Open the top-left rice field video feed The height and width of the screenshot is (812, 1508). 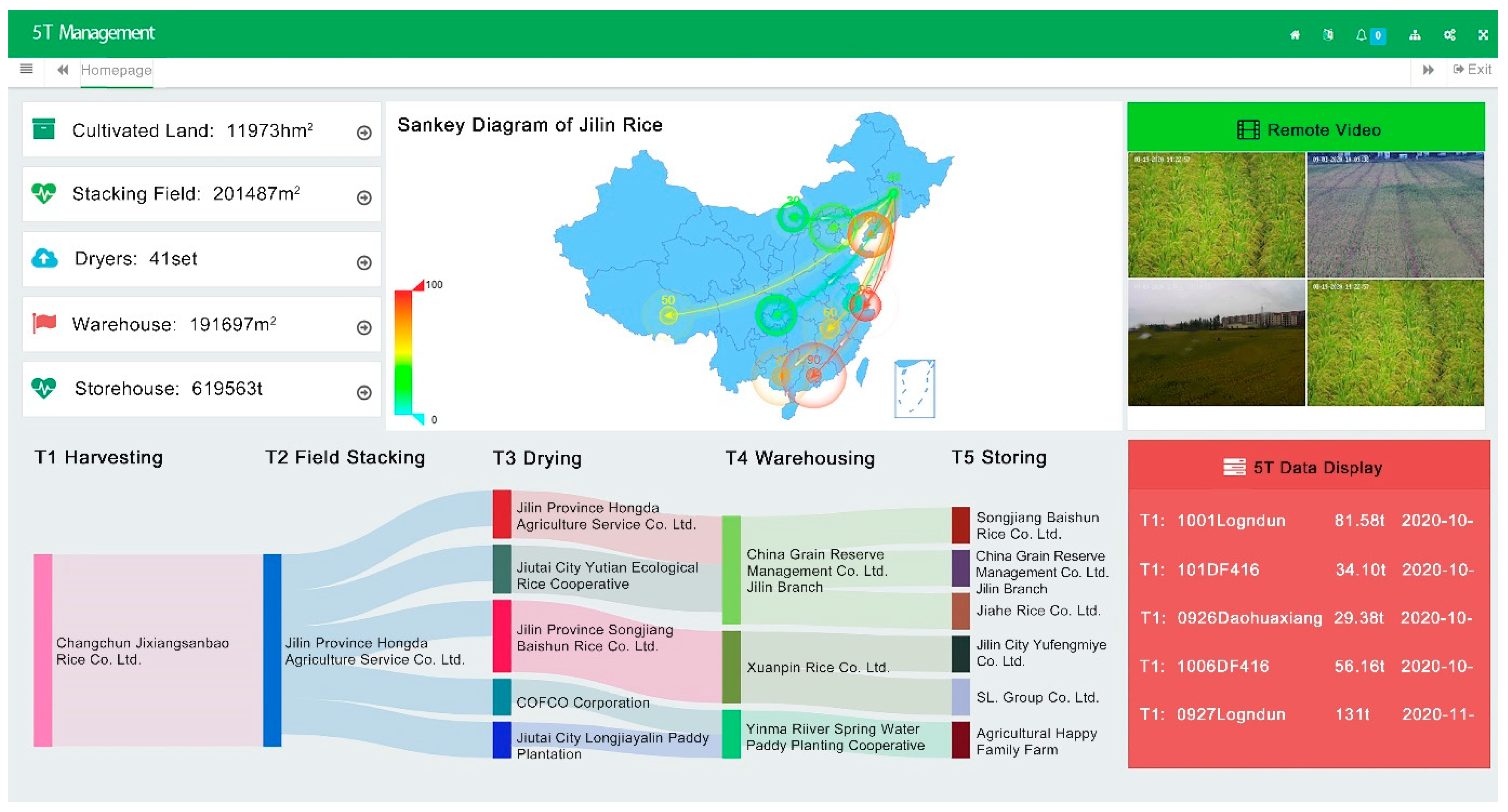coord(1217,215)
